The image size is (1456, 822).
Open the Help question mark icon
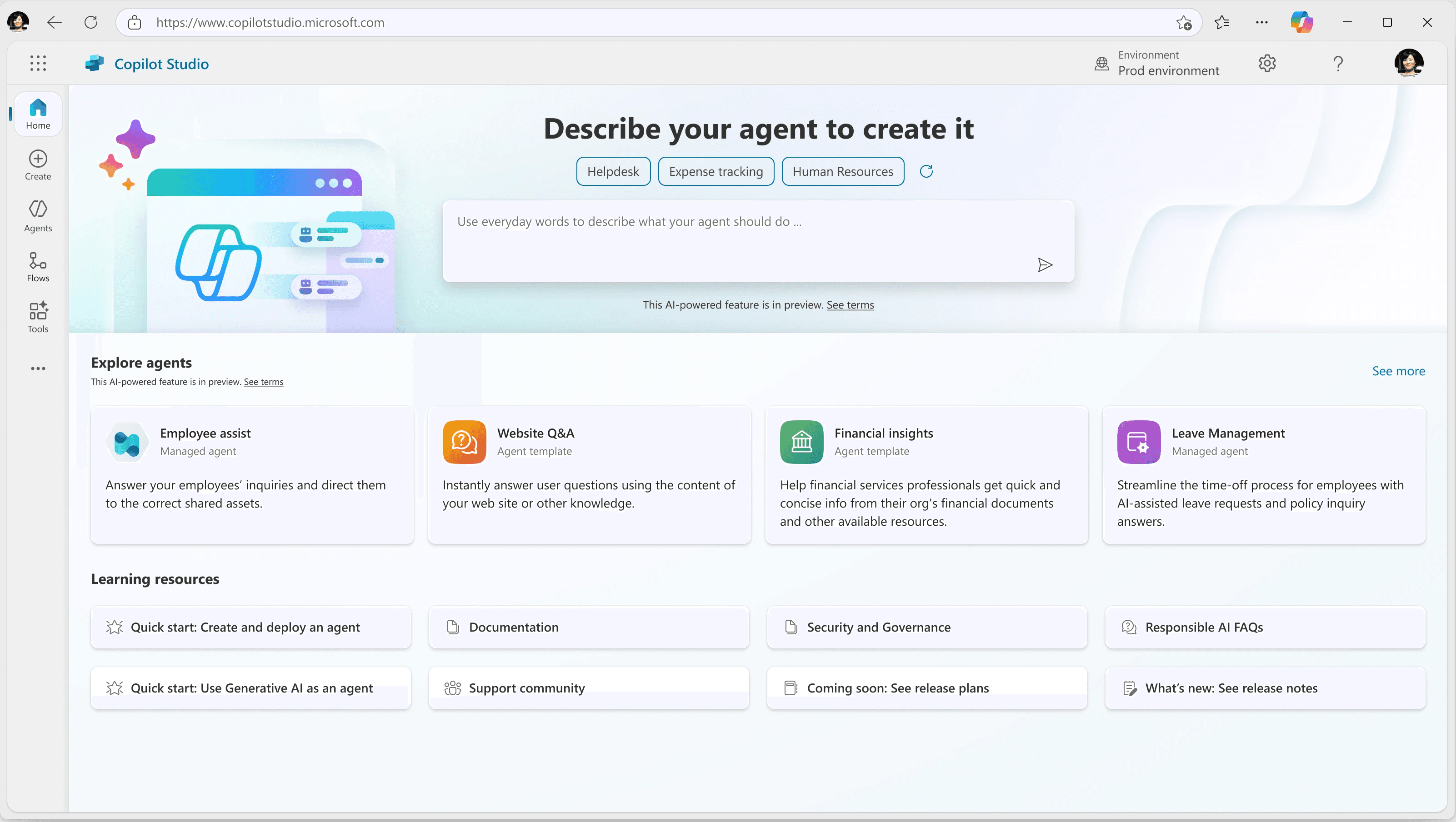[x=1338, y=64]
